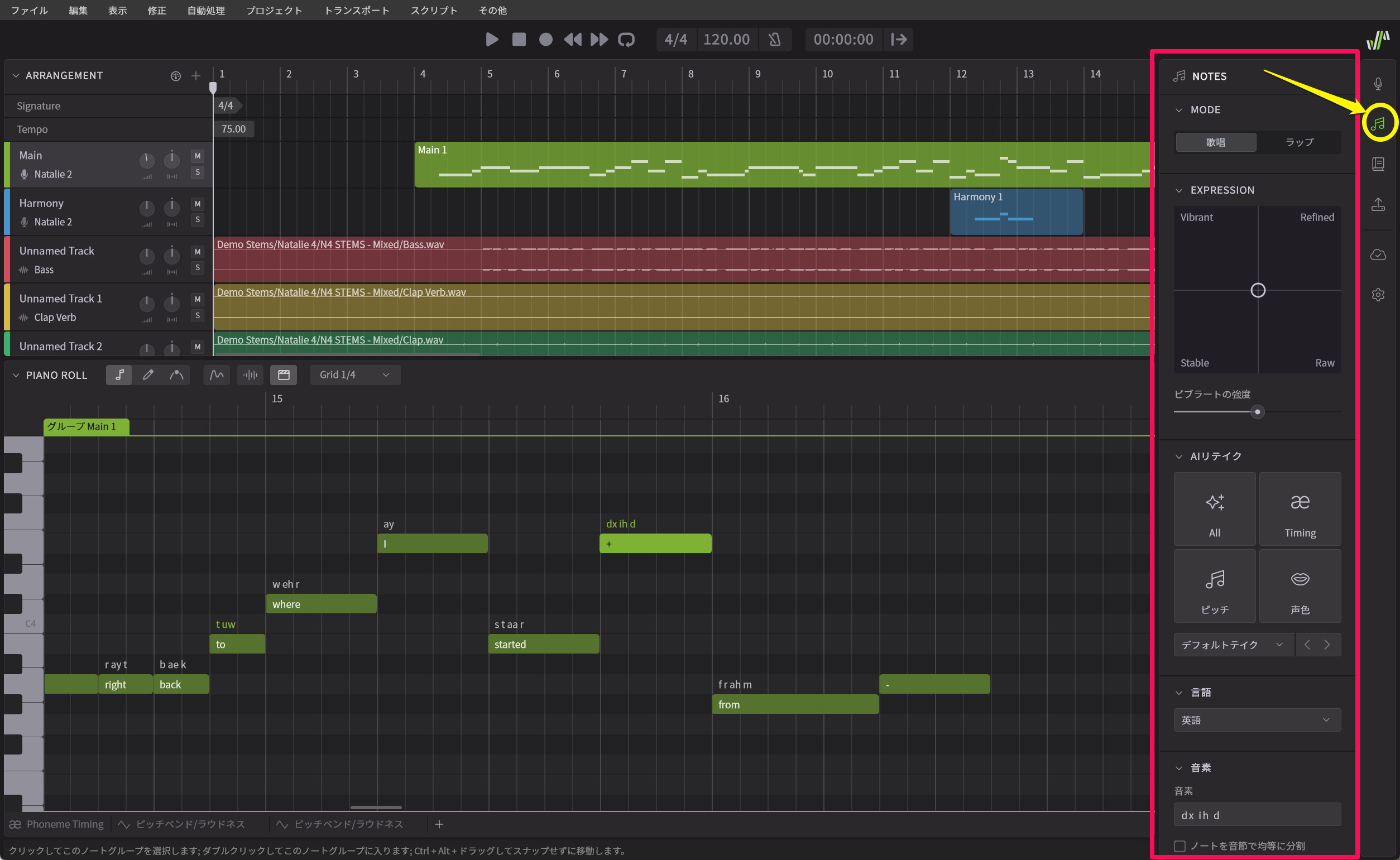Select 歌唱 singing mode
The height and width of the screenshot is (860, 1400).
(1216, 142)
